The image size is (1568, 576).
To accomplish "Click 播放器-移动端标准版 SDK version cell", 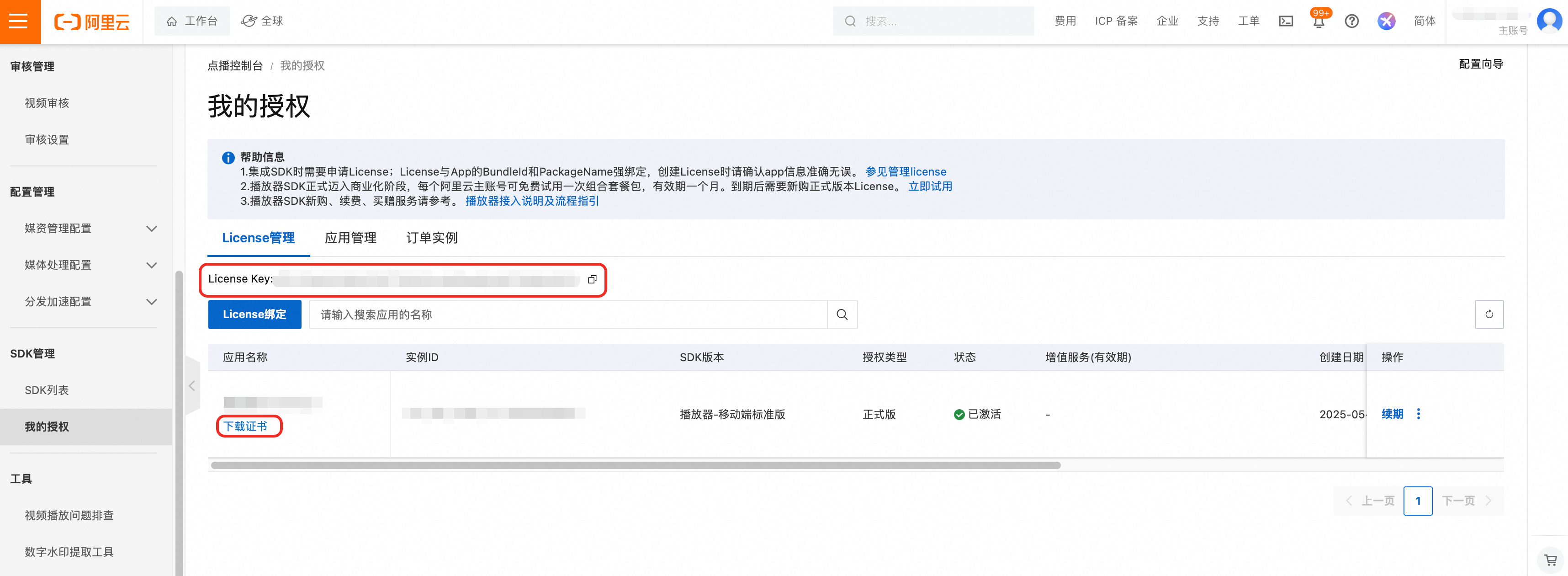I will point(732,414).
